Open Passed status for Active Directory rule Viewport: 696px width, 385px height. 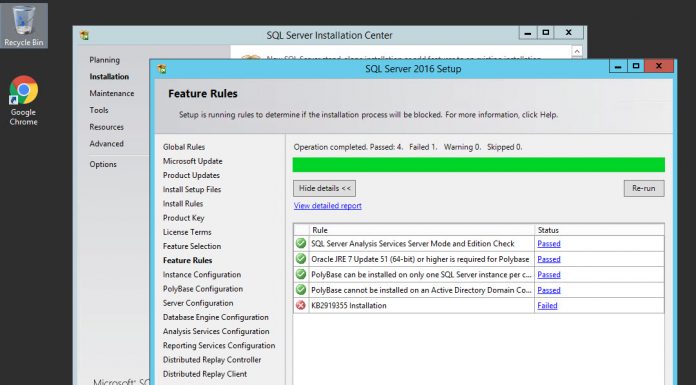[x=549, y=290]
